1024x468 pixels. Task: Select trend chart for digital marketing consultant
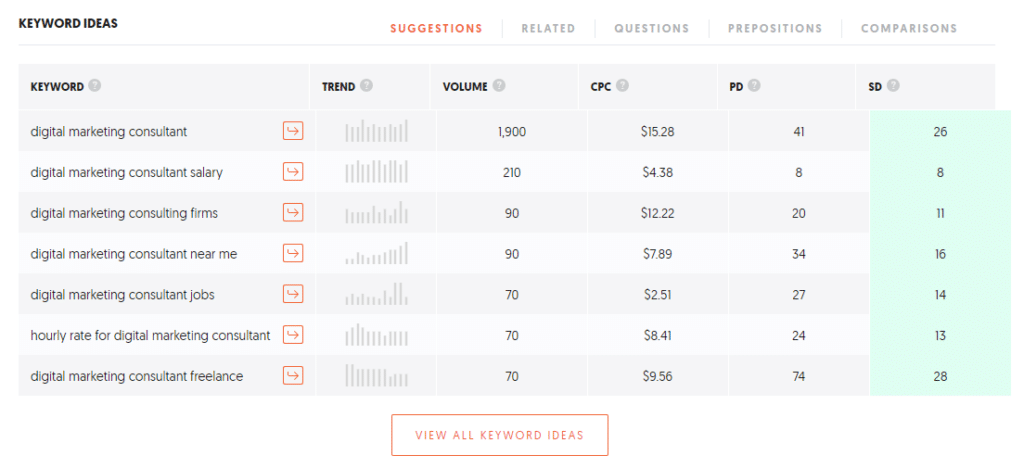(376, 131)
